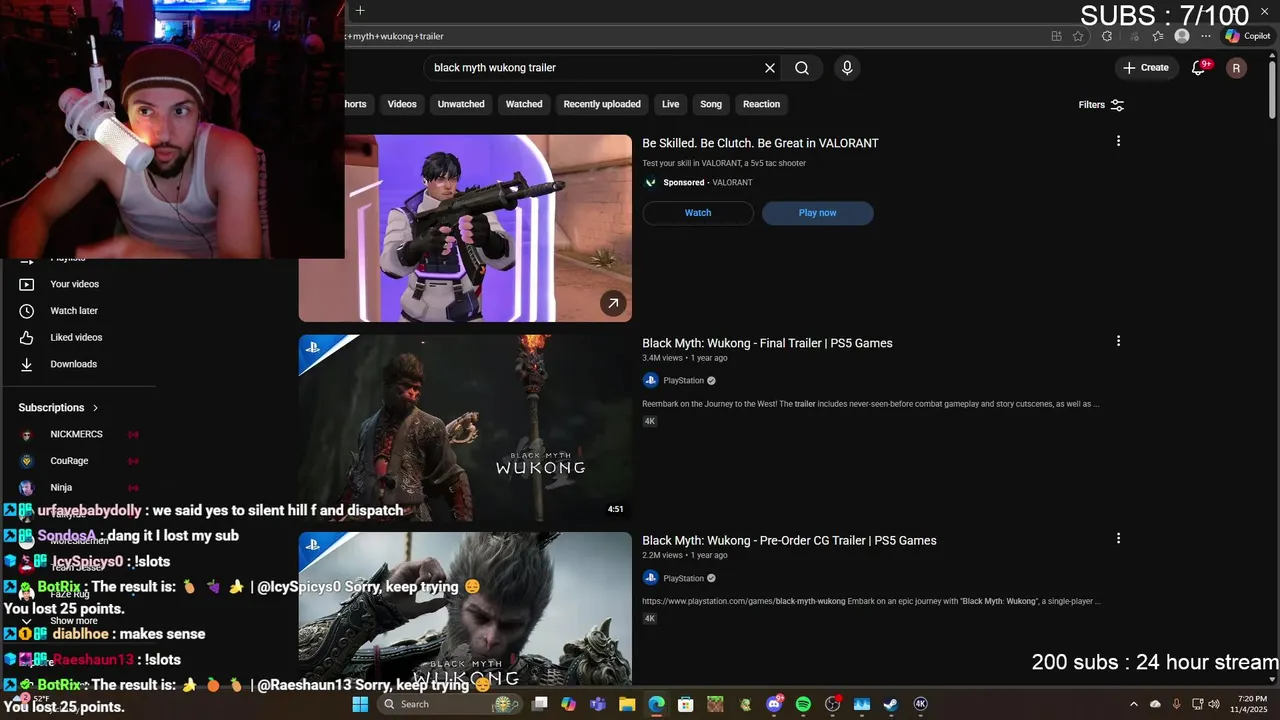Click the PlayStation channel avatar under Final Trailer

650,380
